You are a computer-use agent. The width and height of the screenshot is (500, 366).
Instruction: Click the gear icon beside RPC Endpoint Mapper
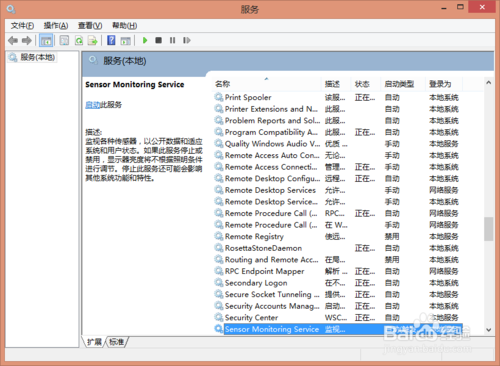coord(219,271)
